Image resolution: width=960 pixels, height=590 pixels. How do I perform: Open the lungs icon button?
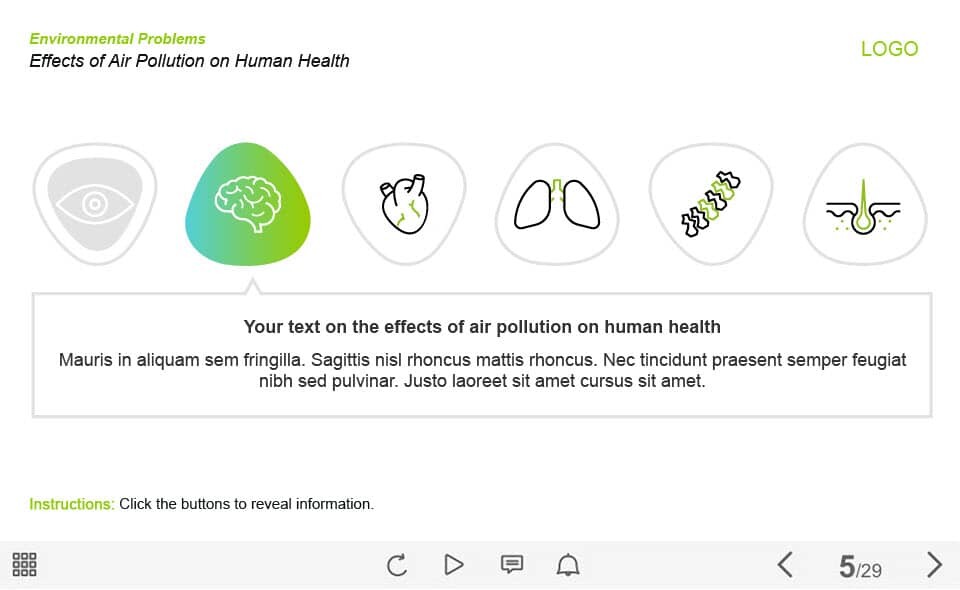pos(557,204)
